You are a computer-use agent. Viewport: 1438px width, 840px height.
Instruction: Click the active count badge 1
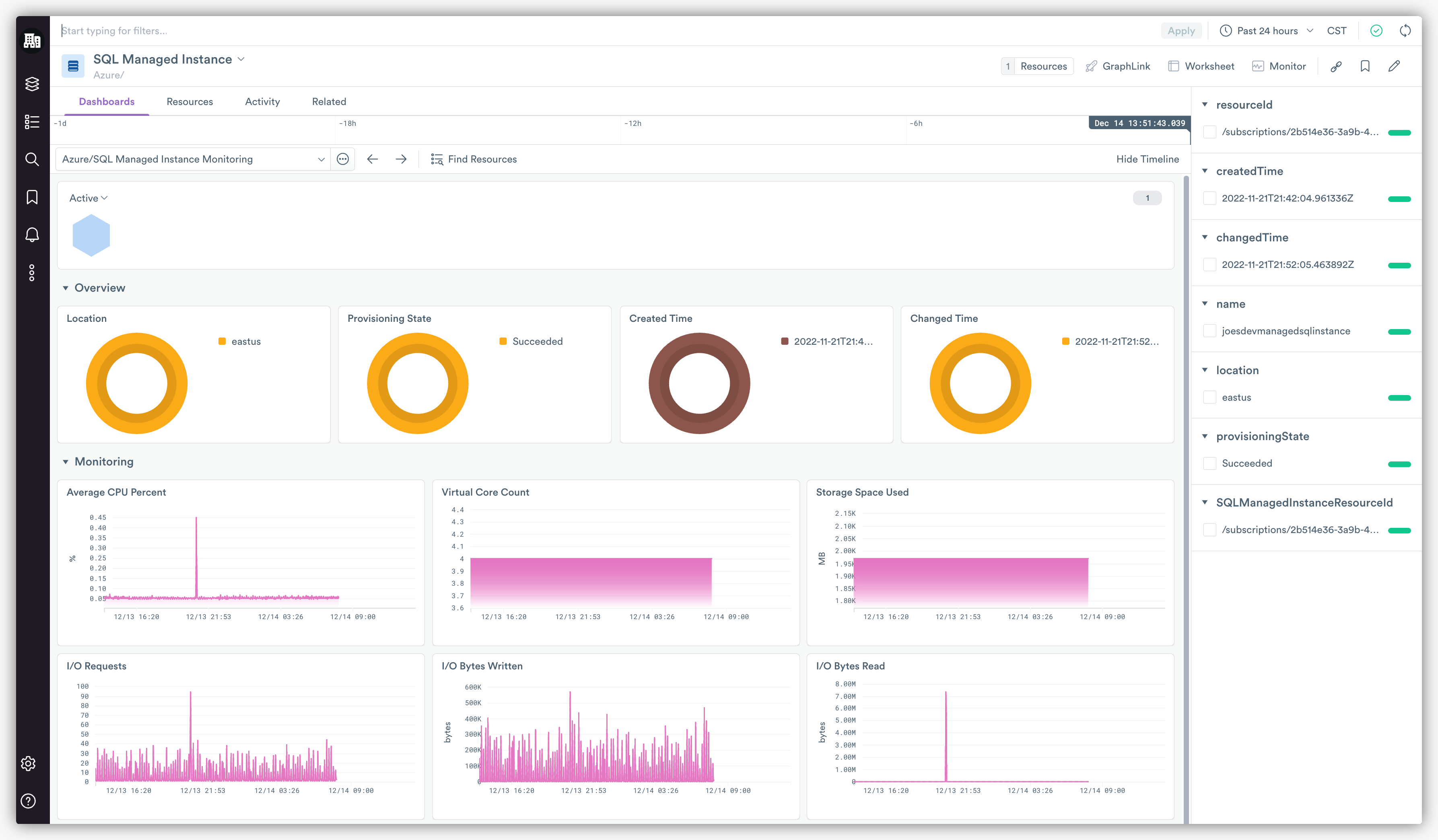[1147, 198]
